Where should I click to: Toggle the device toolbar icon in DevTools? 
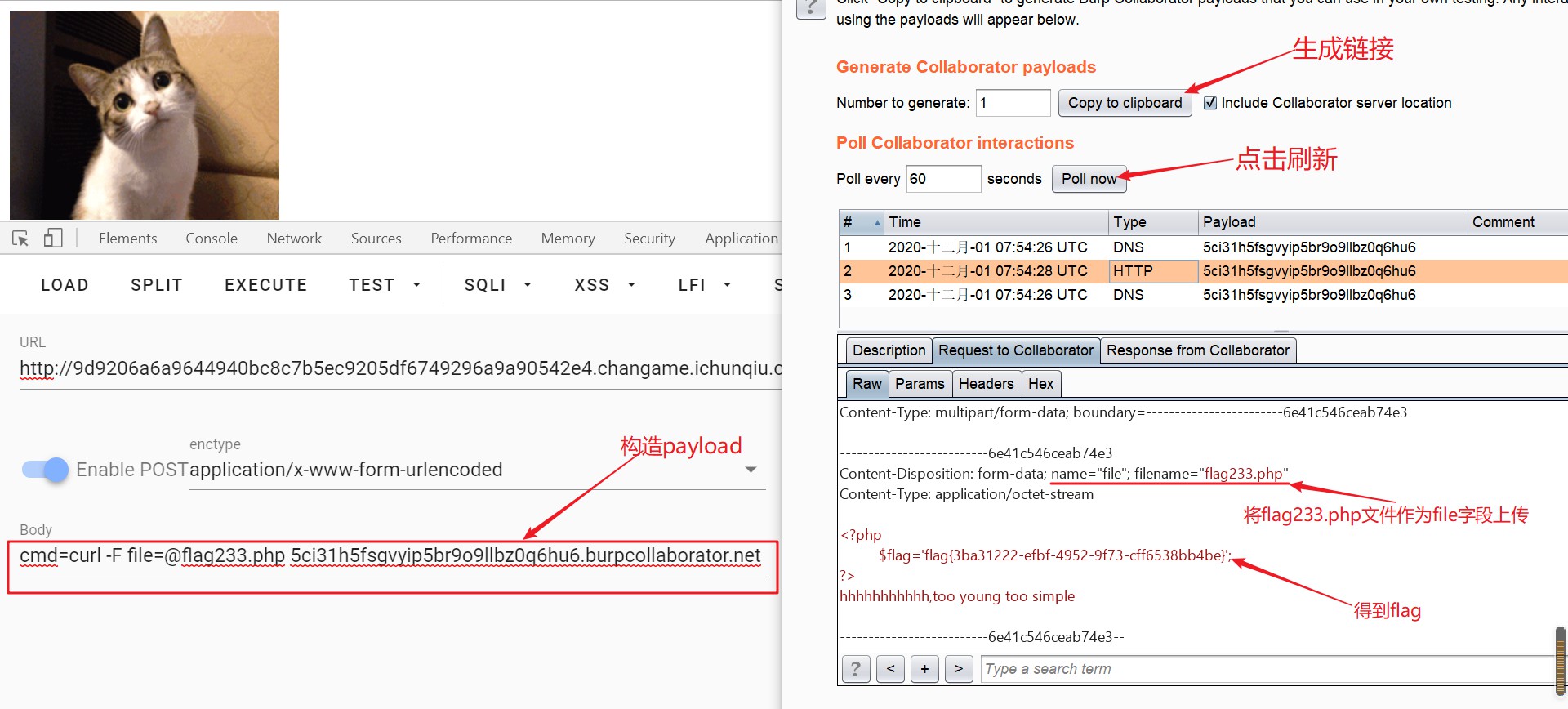point(53,238)
